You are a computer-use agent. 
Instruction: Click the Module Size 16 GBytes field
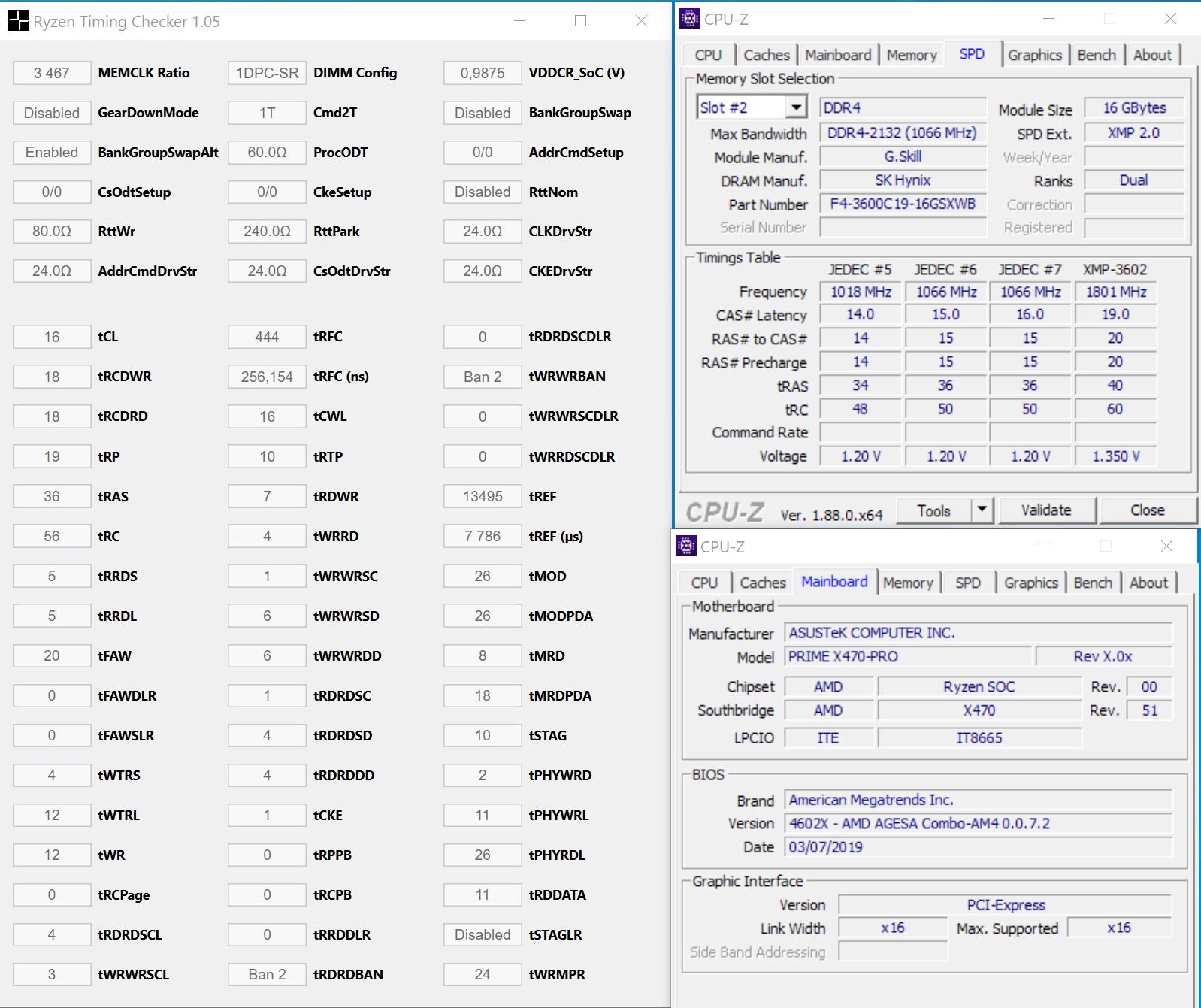(1134, 108)
